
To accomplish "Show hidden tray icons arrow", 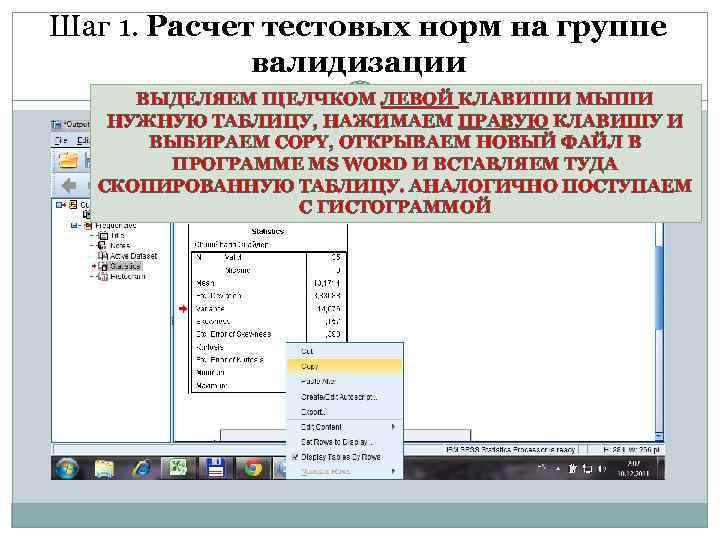I will 558,469.
